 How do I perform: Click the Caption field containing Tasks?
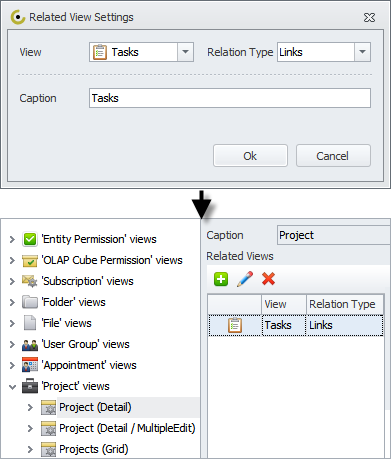[230, 98]
